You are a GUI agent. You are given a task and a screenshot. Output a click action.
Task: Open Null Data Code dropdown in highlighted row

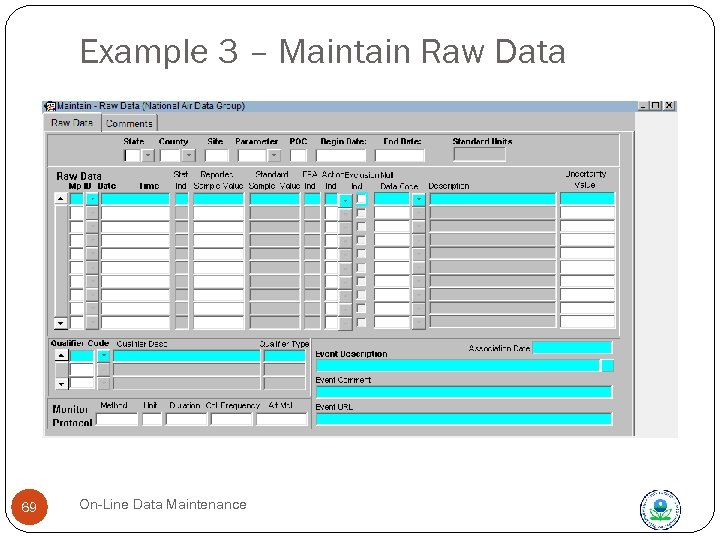419,199
